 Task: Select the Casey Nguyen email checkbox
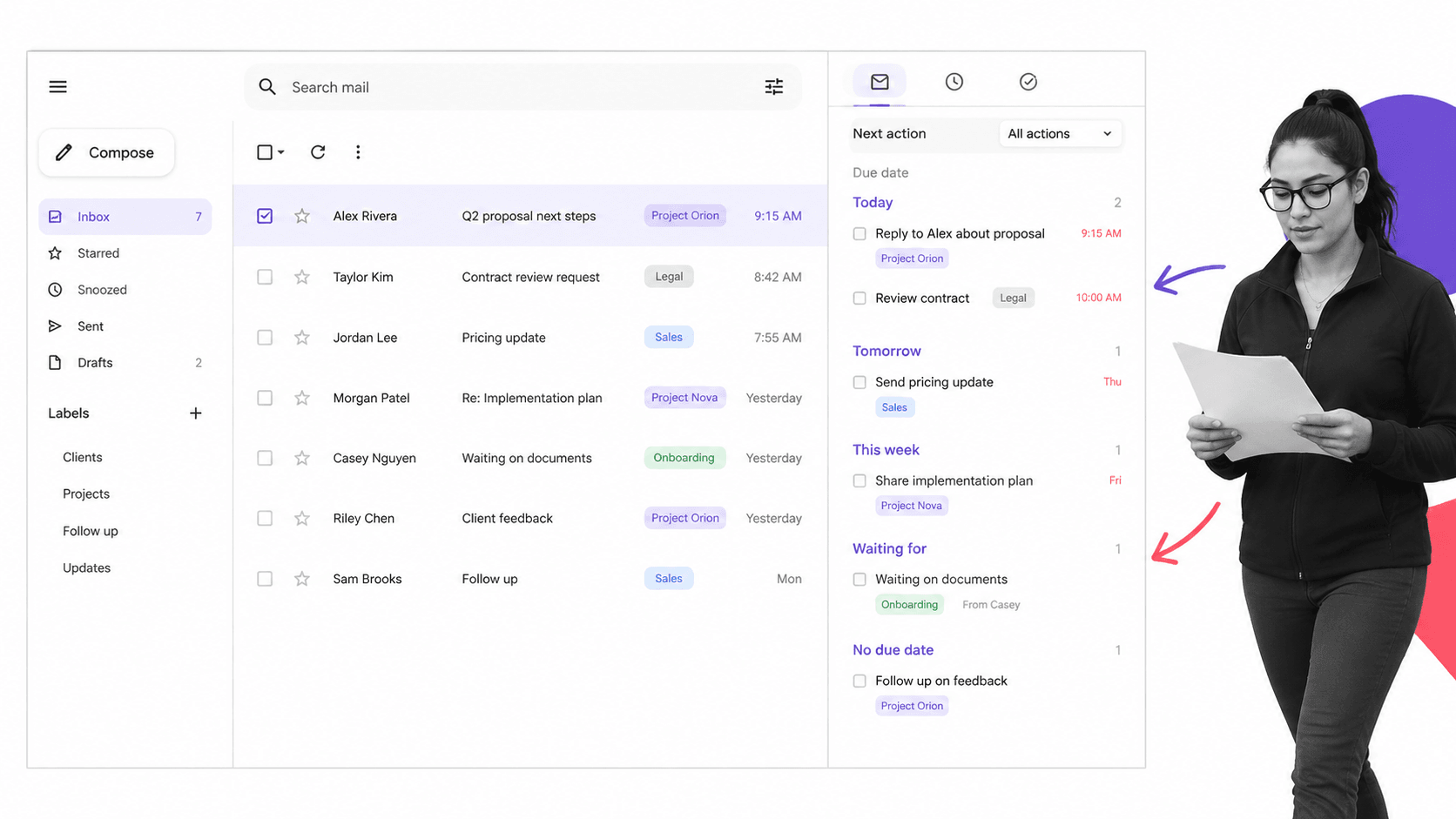coord(265,458)
